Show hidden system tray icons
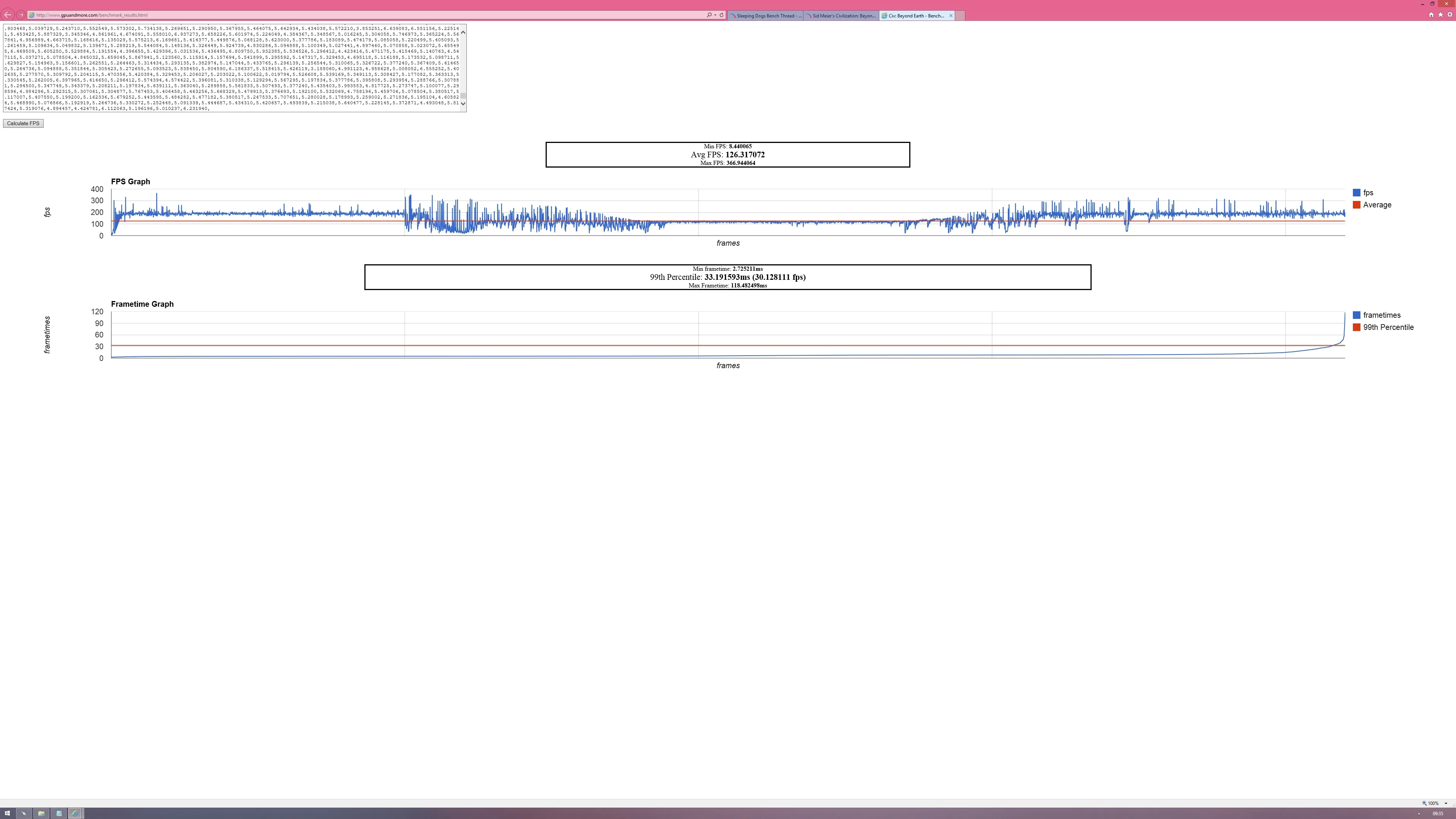1456x819 pixels. click(x=1419, y=814)
